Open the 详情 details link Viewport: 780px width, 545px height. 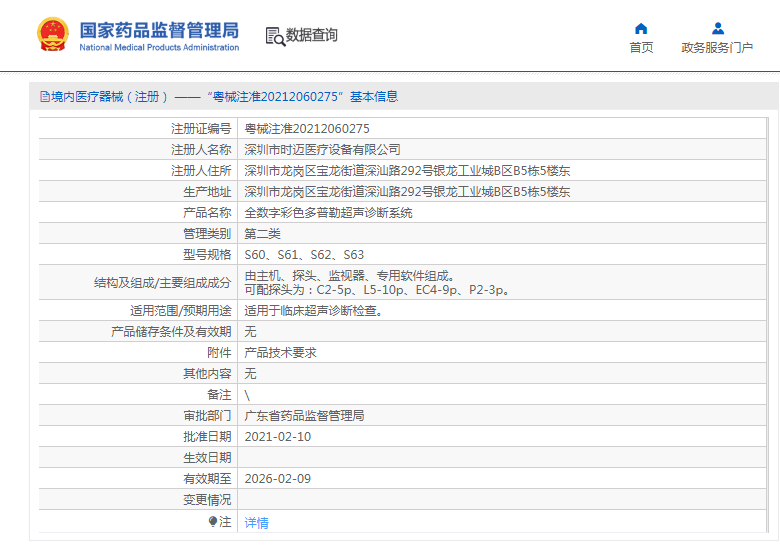[x=257, y=522]
